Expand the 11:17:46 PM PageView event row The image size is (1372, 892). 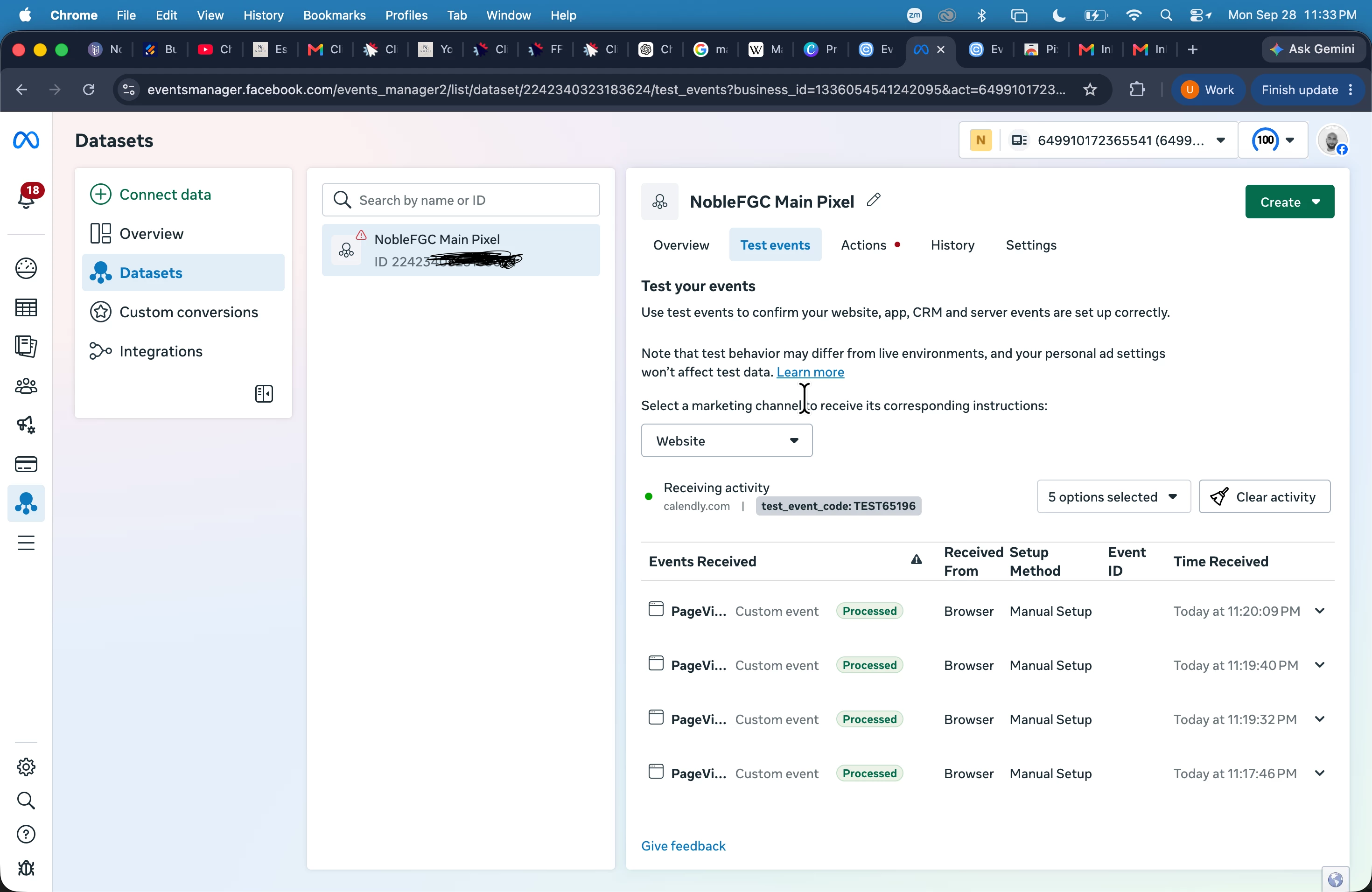(1320, 774)
